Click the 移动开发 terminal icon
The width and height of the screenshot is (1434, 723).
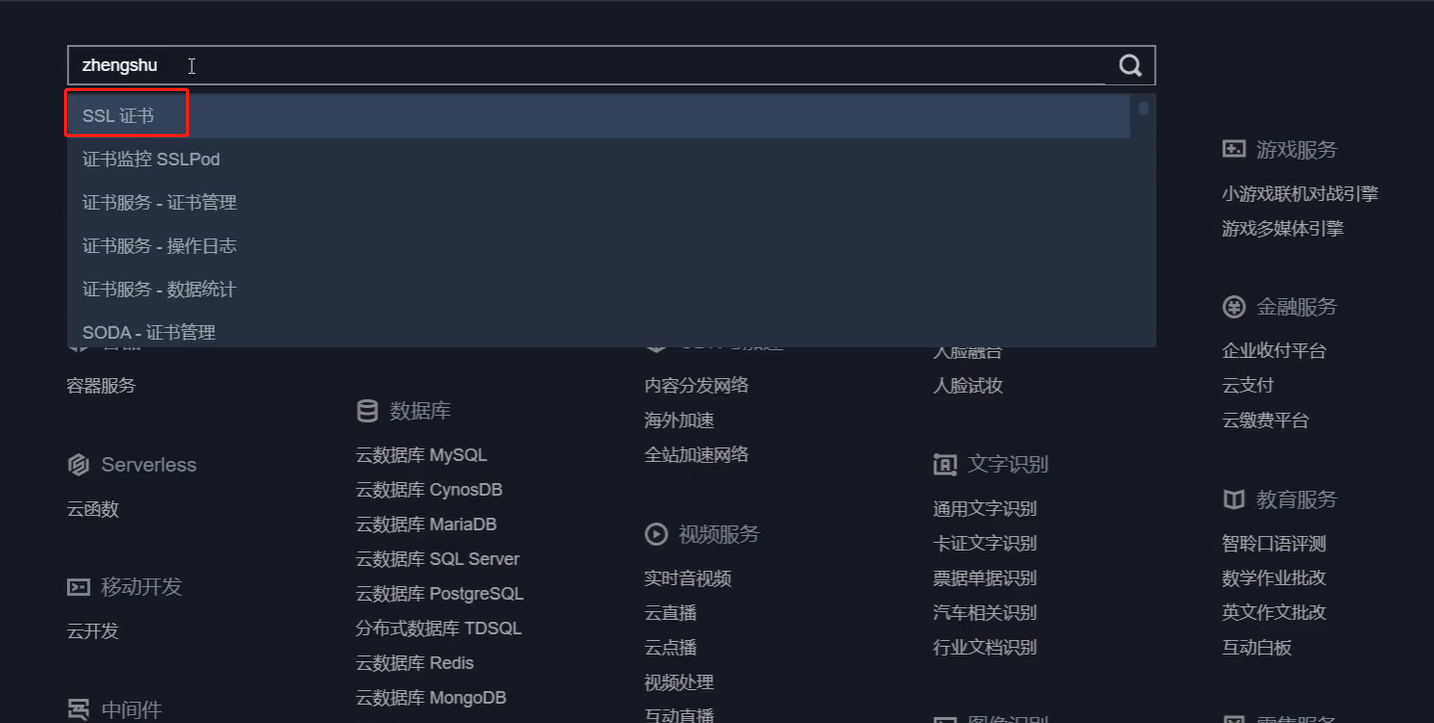click(x=78, y=587)
